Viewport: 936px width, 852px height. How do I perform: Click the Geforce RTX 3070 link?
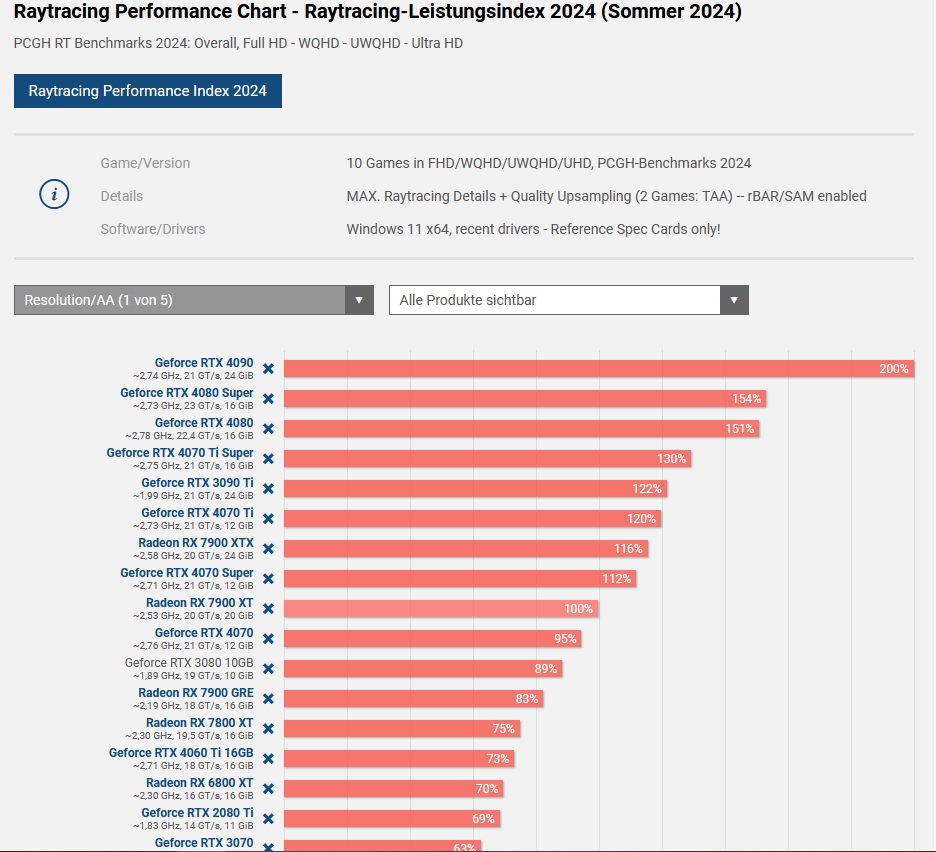tap(204, 842)
